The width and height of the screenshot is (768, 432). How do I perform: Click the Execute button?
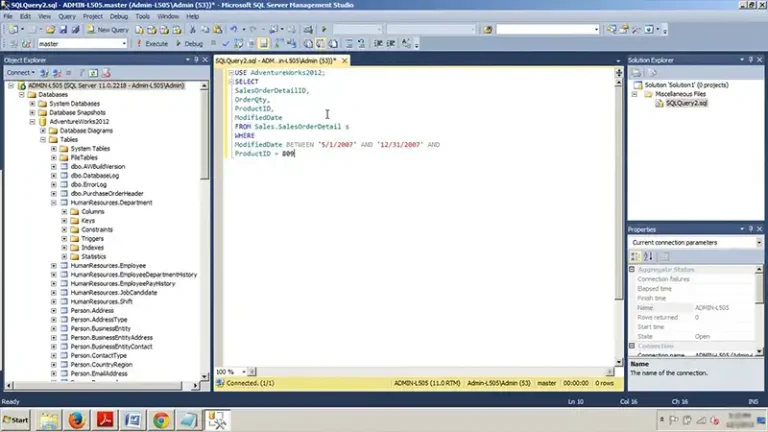[x=152, y=44]
